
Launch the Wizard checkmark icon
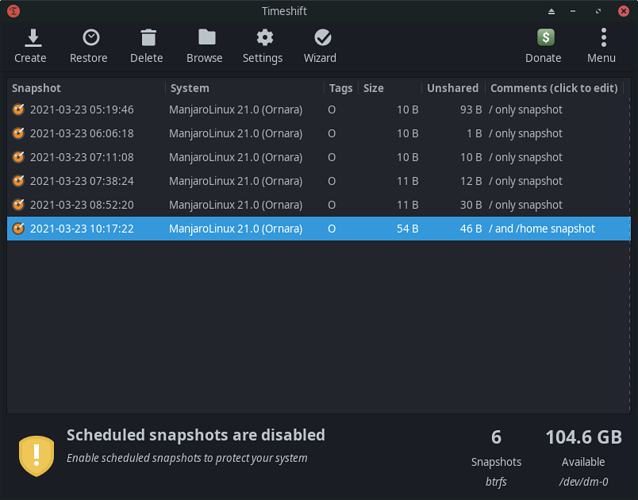click(323, 38)
